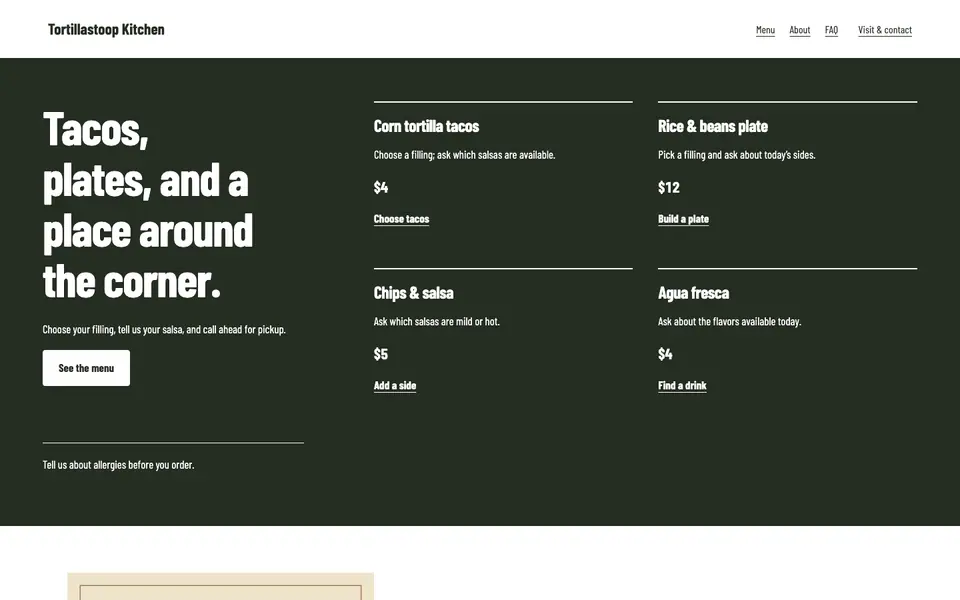Image resolution: width=960 pixels, height=600 pixels.
Task: Click the Rice & beans plate heading
Action: pos(713,126)
